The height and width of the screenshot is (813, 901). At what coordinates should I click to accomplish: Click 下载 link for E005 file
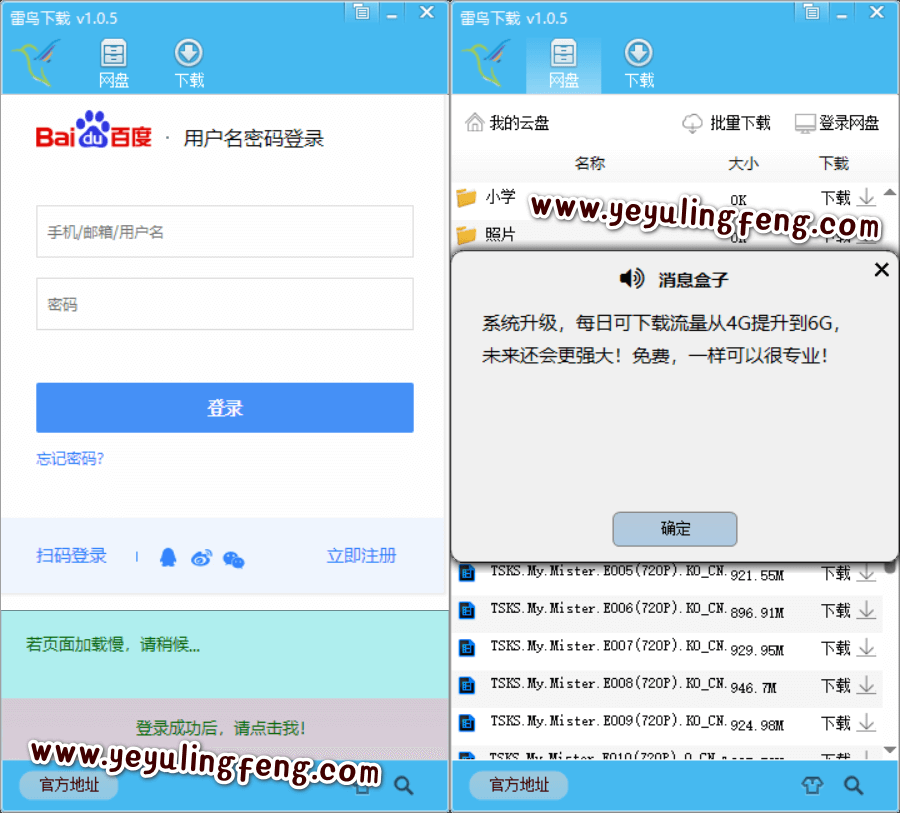pos(835,573)
